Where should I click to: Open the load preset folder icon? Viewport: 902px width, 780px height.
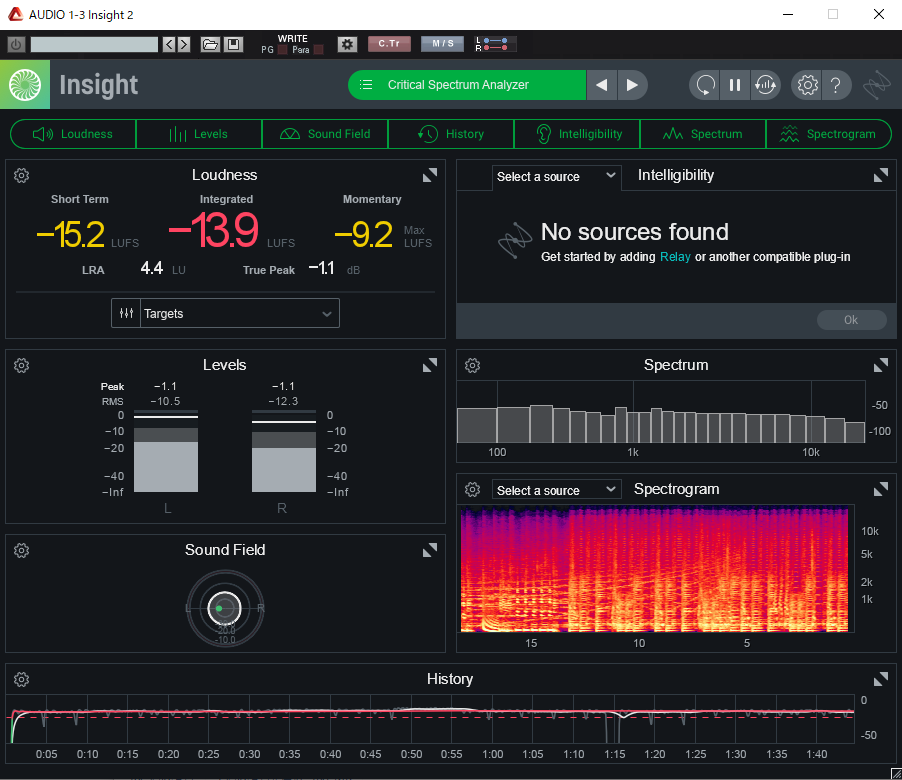tap(210, 44)
